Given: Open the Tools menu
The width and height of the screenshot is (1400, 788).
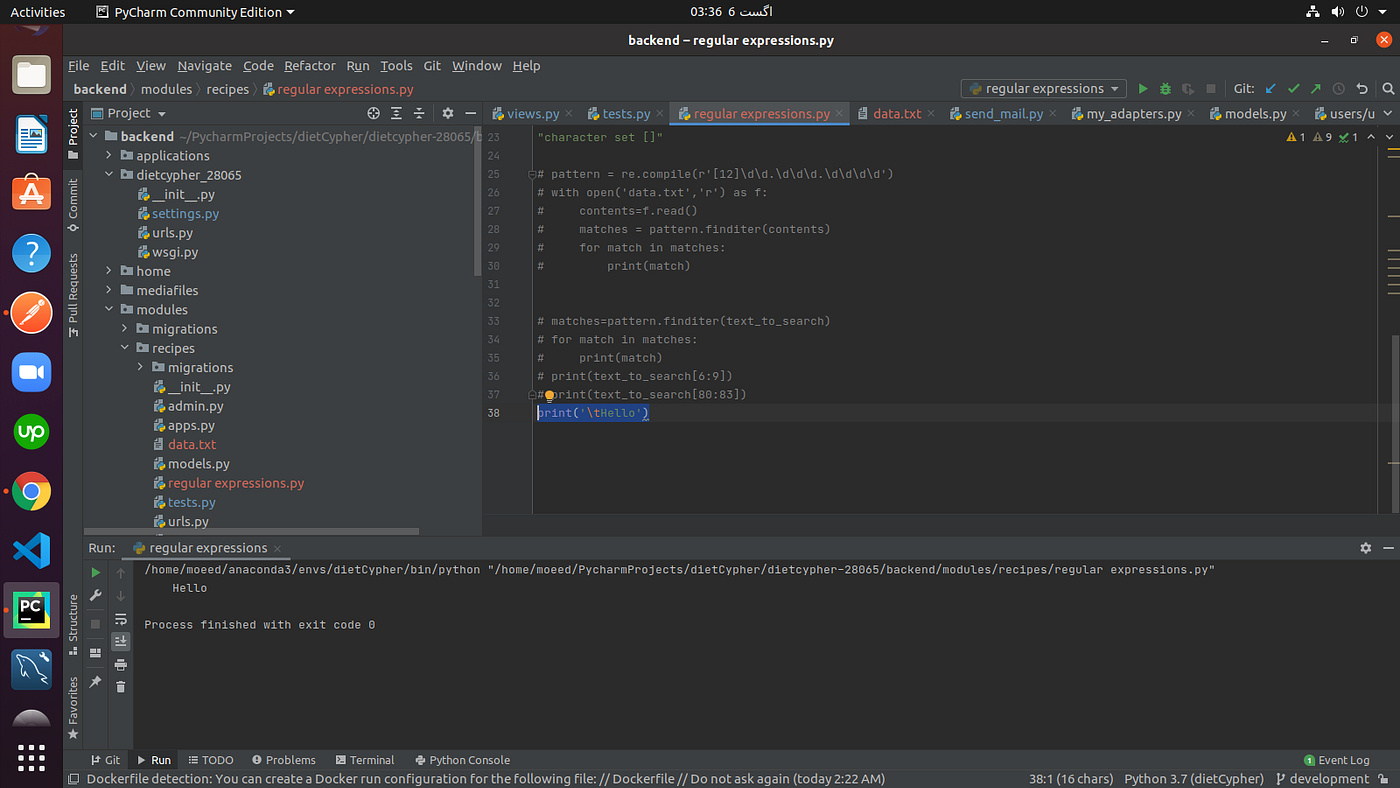Looking at the screenshot, I should tap(396, 66).
